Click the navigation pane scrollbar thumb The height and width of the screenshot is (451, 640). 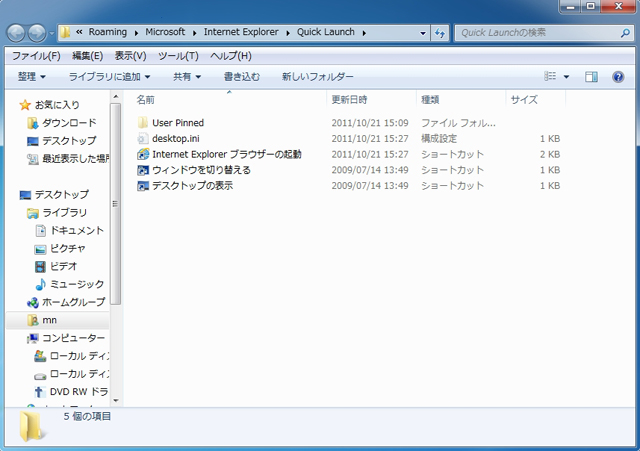pyautogui.click(x=116, y=204)
